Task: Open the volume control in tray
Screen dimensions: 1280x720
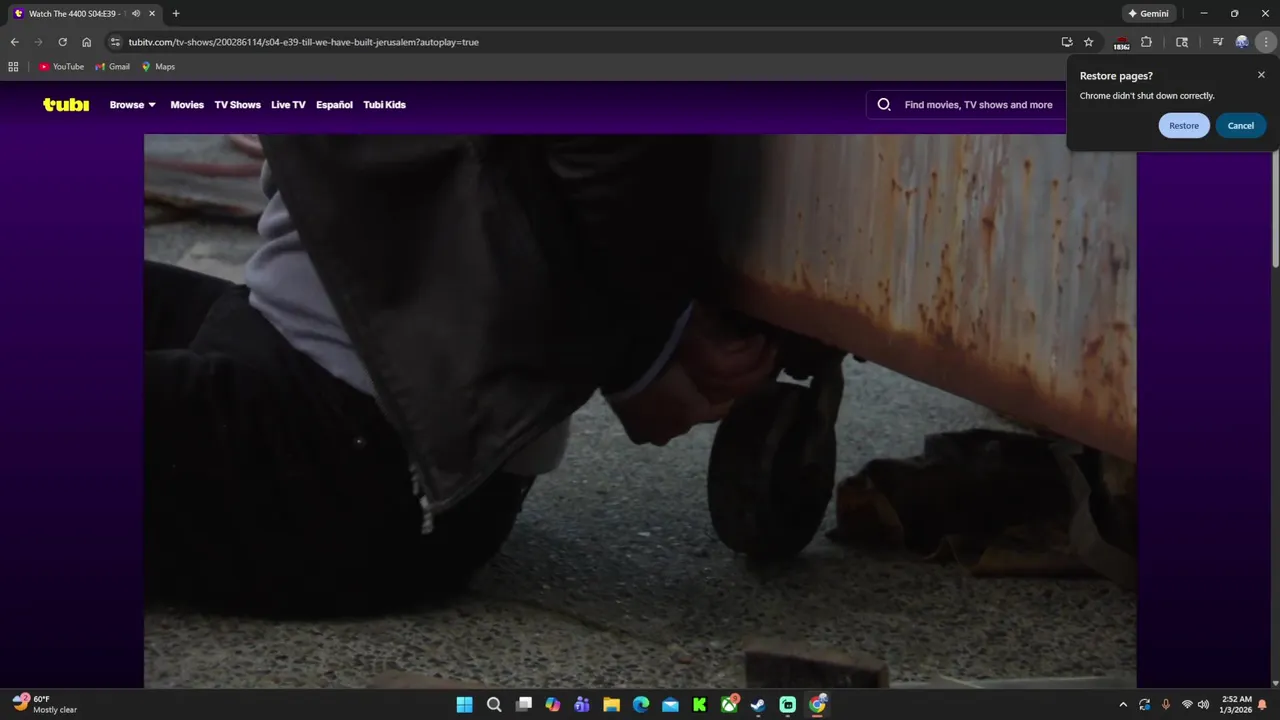Action: [x=1203, y=705]
